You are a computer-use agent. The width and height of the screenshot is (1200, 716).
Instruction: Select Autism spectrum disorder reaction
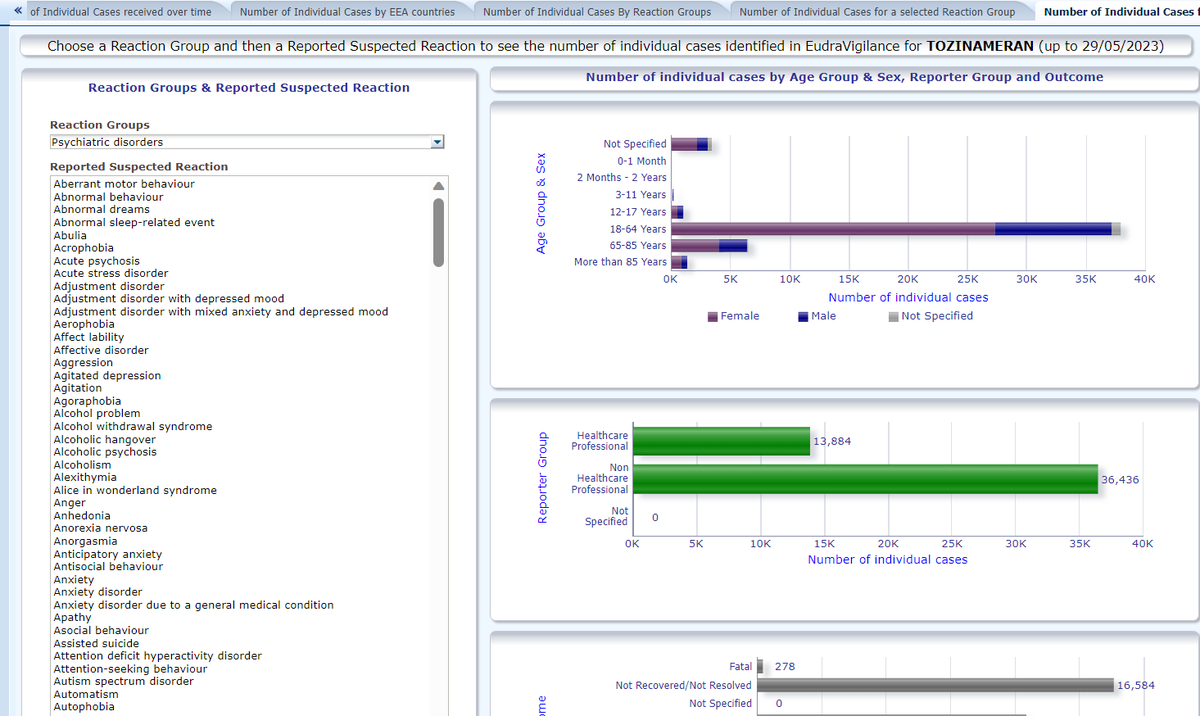(x=123, y=681)
